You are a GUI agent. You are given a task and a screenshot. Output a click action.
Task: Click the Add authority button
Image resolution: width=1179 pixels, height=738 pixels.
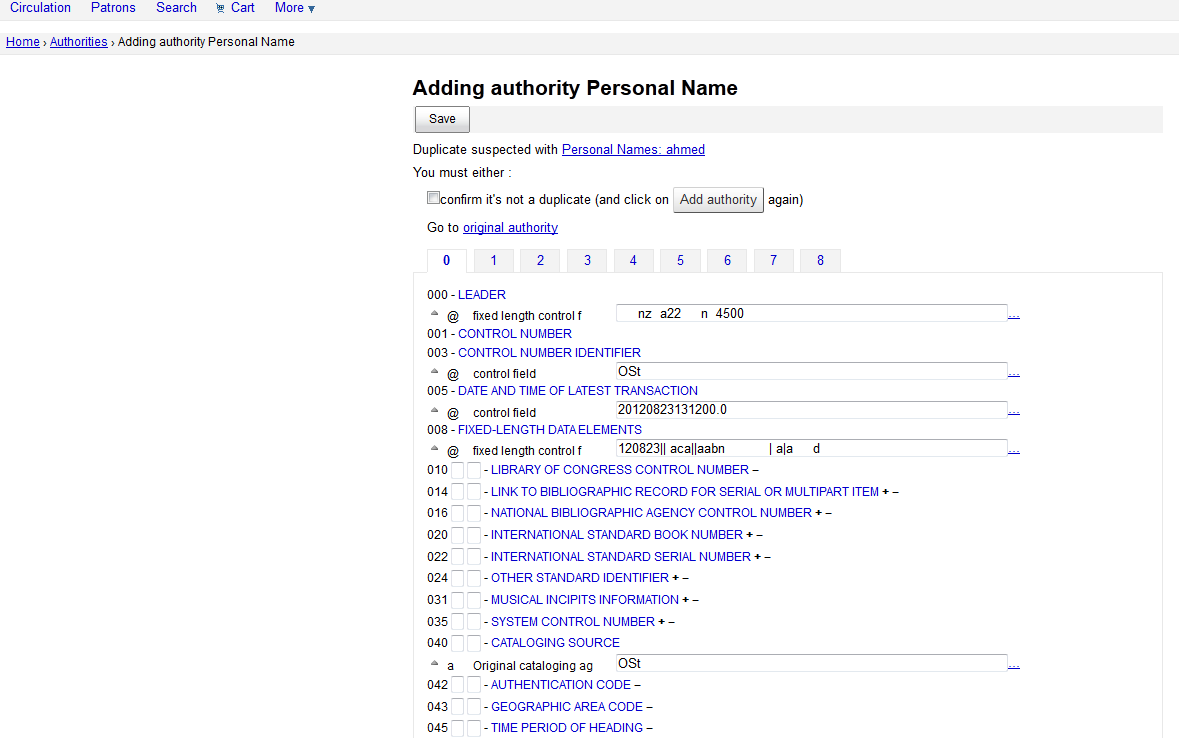(x=718, y=200)
